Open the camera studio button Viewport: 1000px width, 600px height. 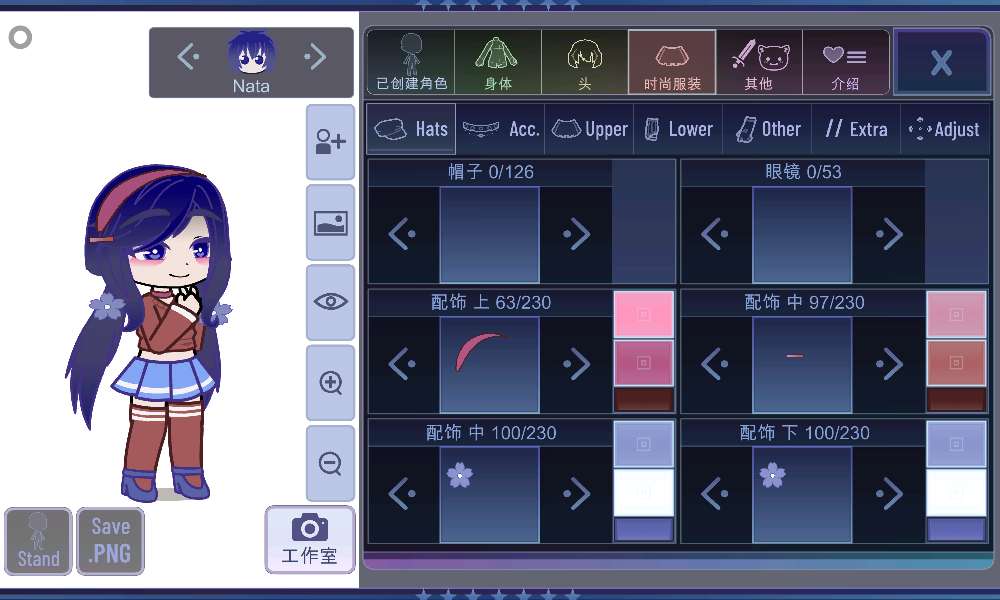(310, 539)
